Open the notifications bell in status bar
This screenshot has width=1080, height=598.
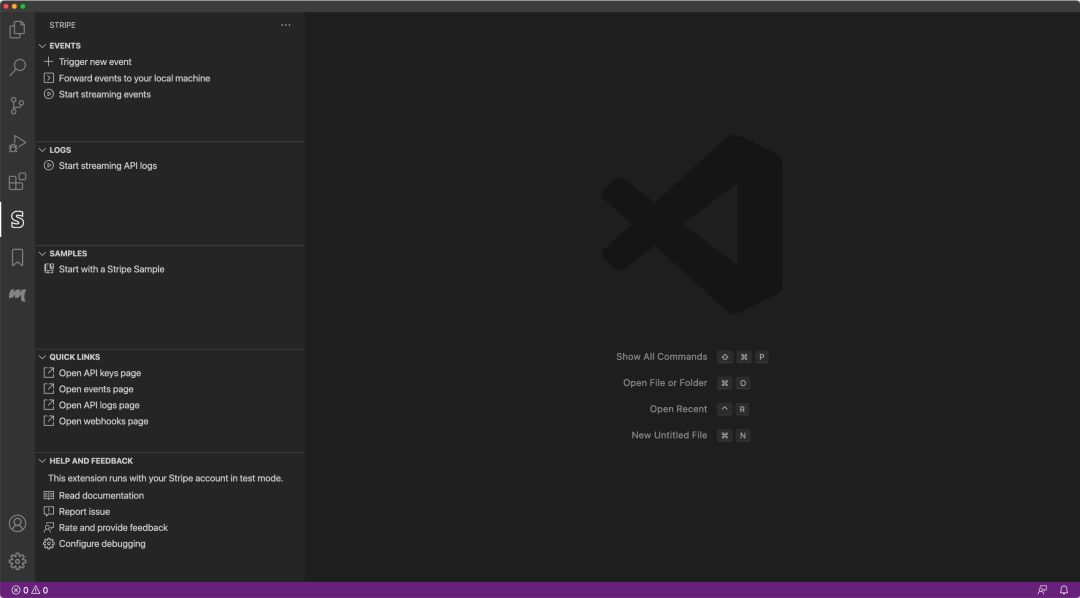(1063, 590)
